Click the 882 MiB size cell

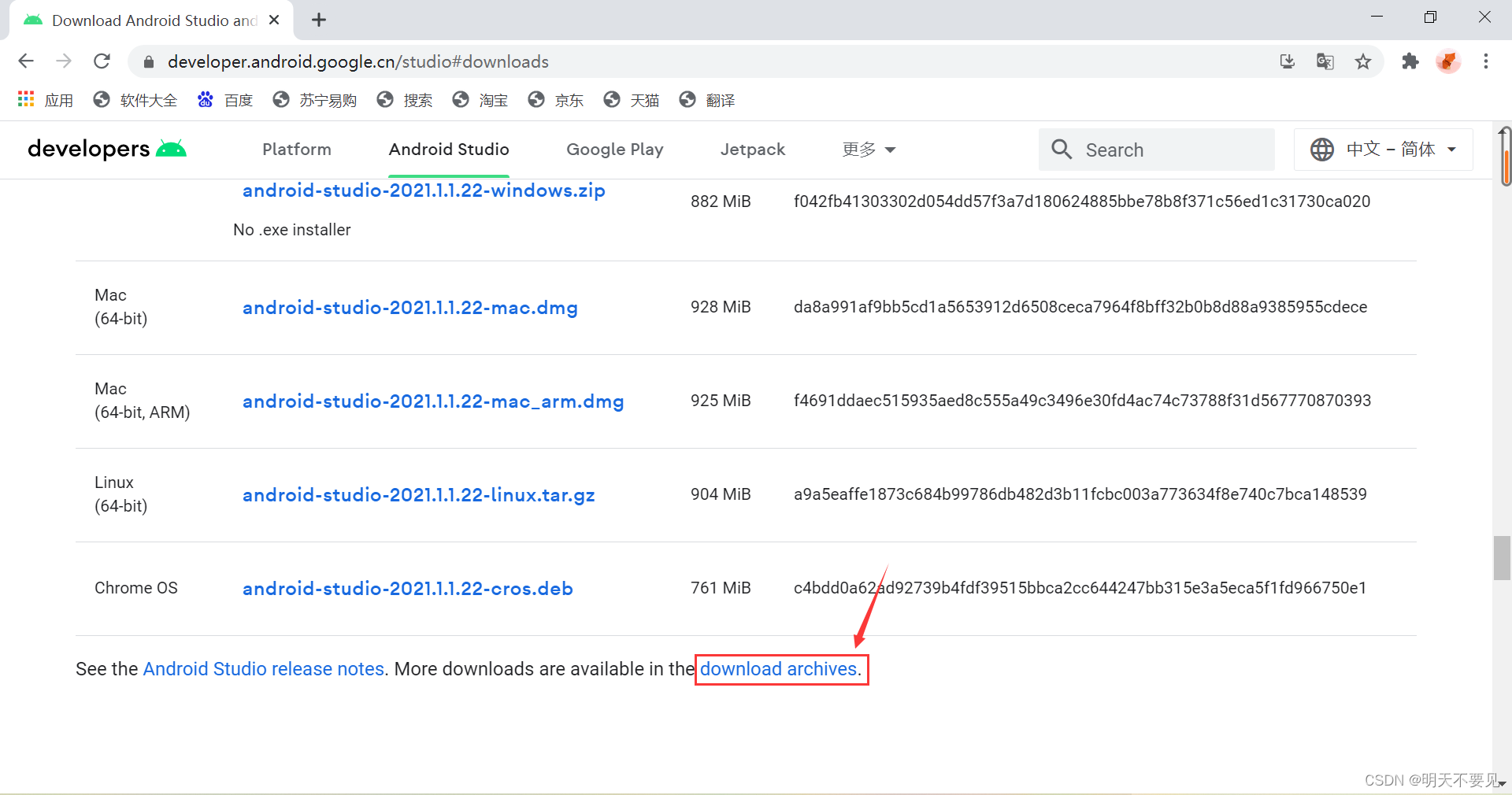pos(721,202)
